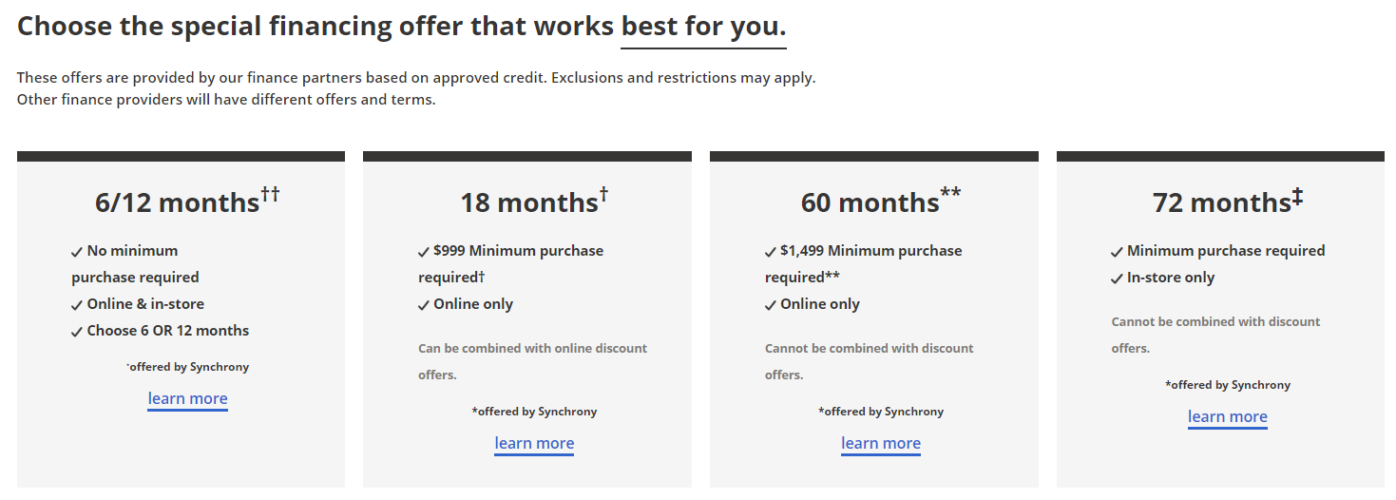Open "learn more" under the 18 months offer

pyautogui.click(x=534, y=443)
